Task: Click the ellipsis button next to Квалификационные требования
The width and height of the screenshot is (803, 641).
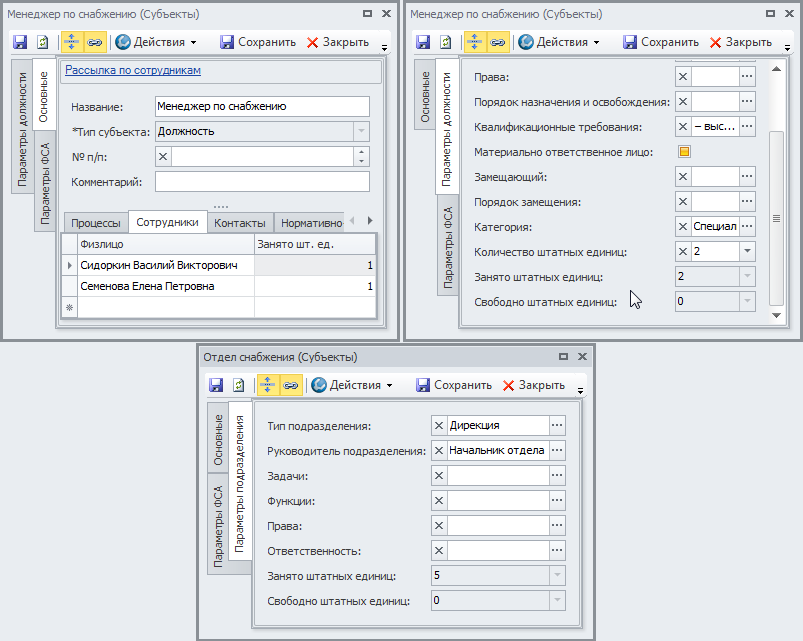Action: pos(747,127)
